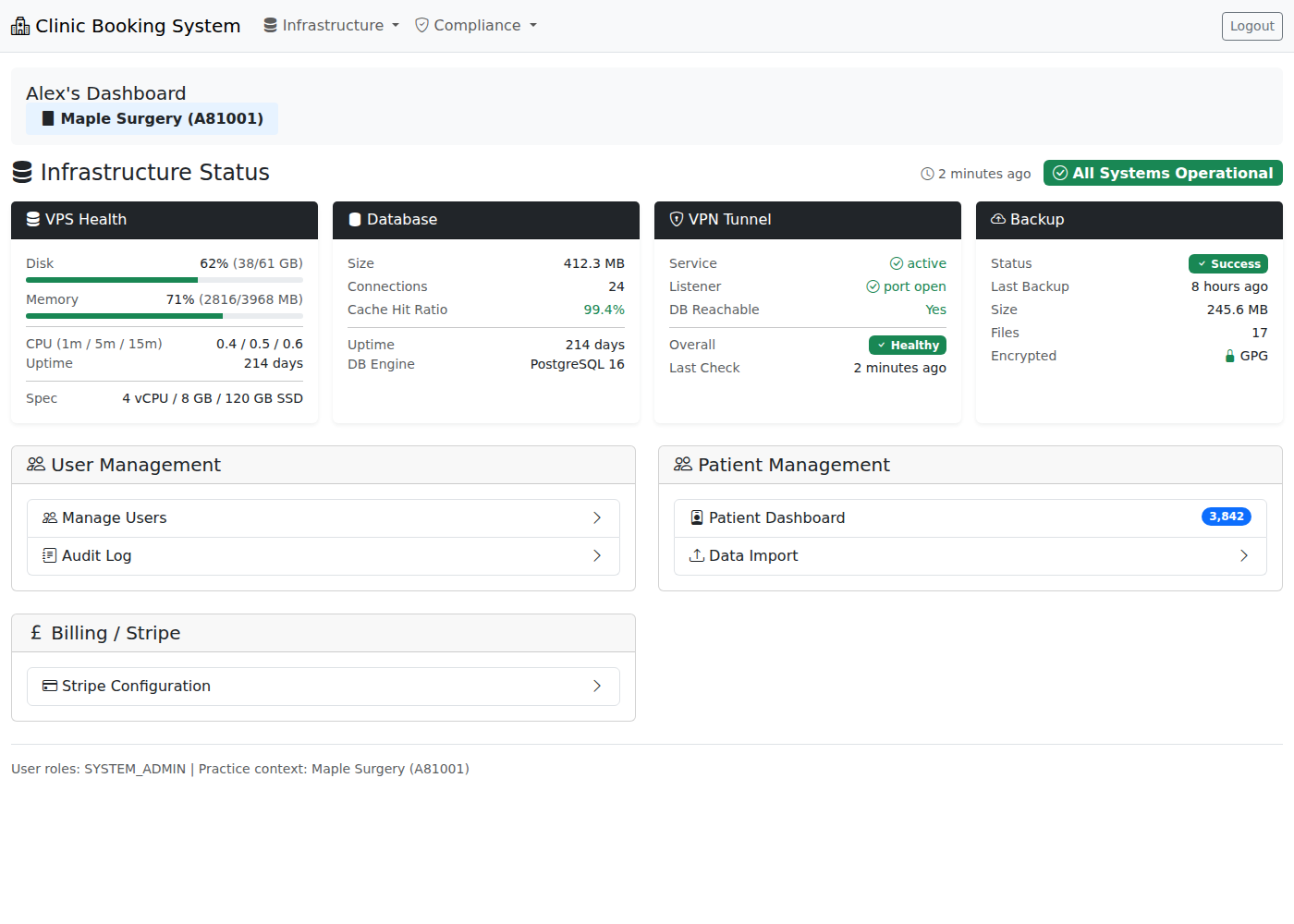Click the chevron on Manage Users row
Viewport: 1294px width, 924px height.
tap(597, 517)
